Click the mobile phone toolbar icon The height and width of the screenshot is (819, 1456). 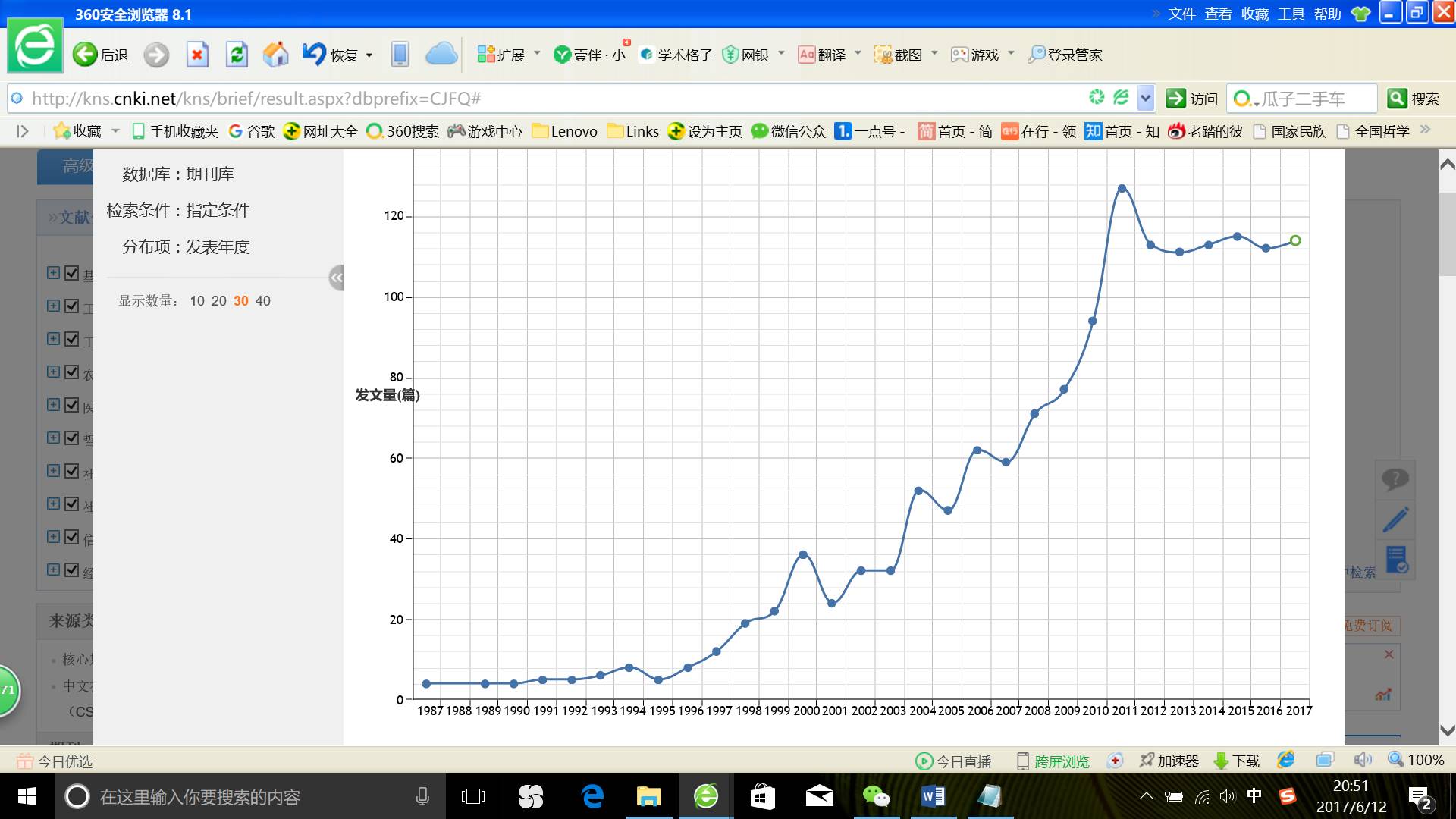click(x=400, y=55)
